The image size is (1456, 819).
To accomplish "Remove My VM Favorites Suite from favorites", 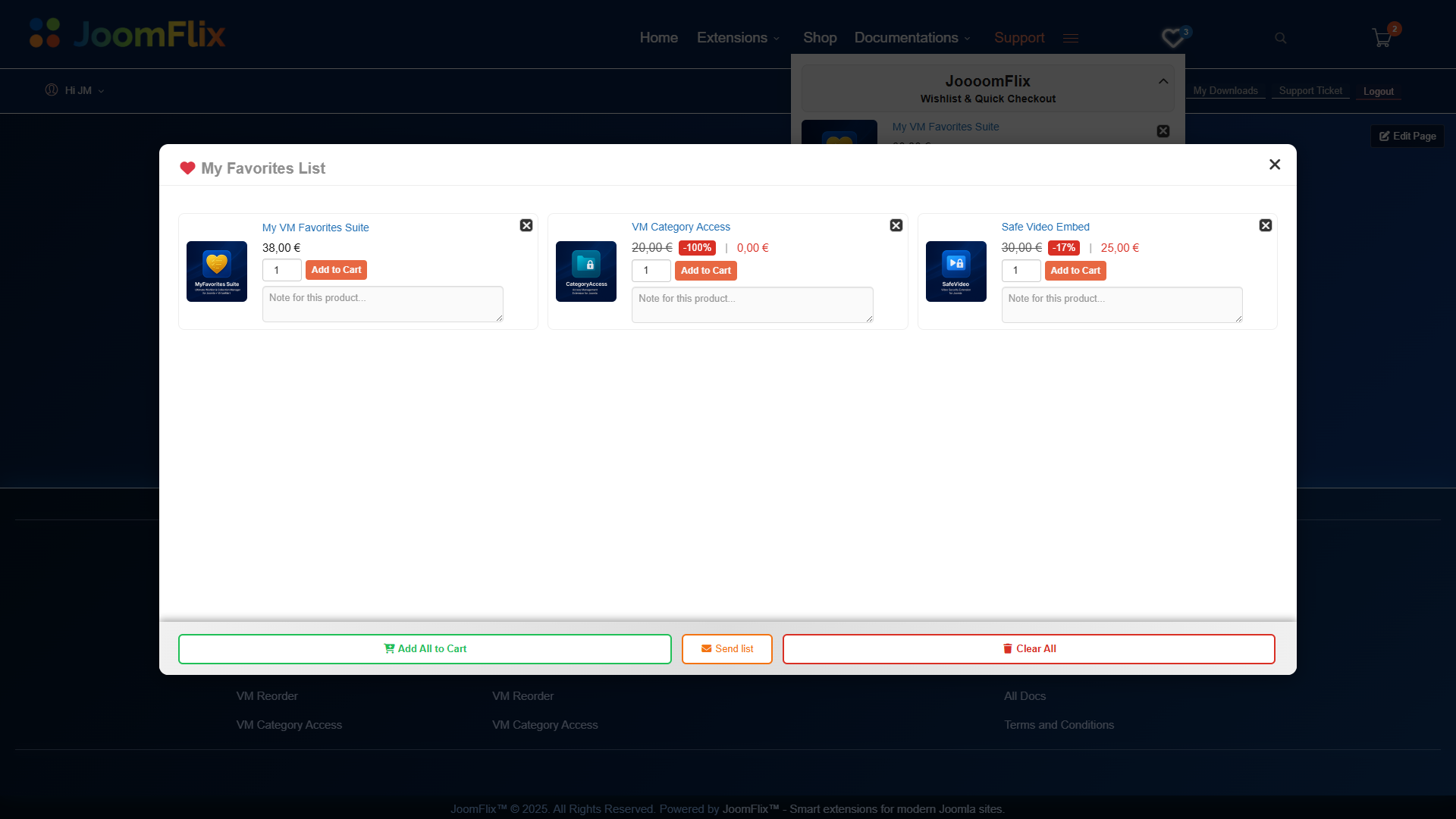I will click(x=526, y=225).
